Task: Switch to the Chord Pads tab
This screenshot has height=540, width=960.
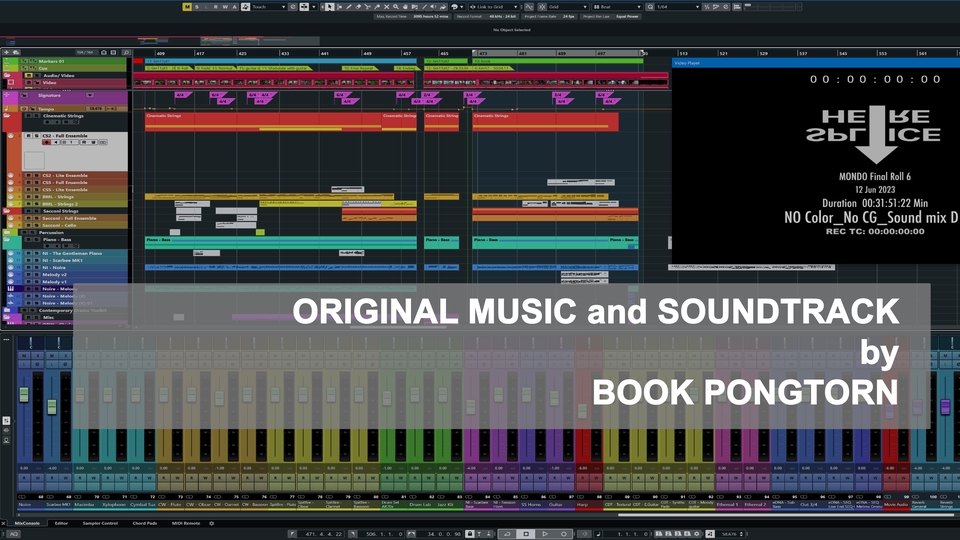Action: tap(144, 523)
